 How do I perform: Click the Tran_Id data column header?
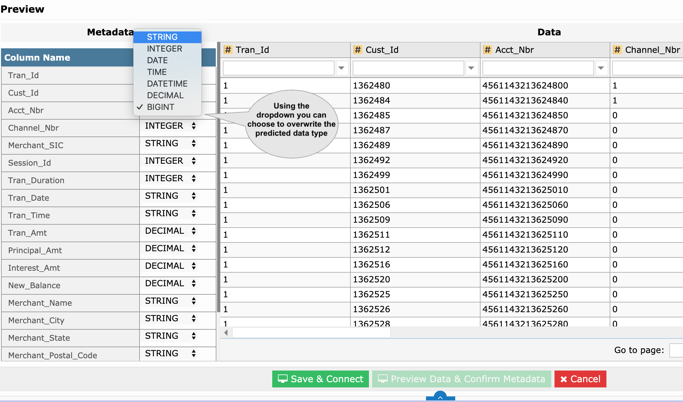[x=285, y=50]
